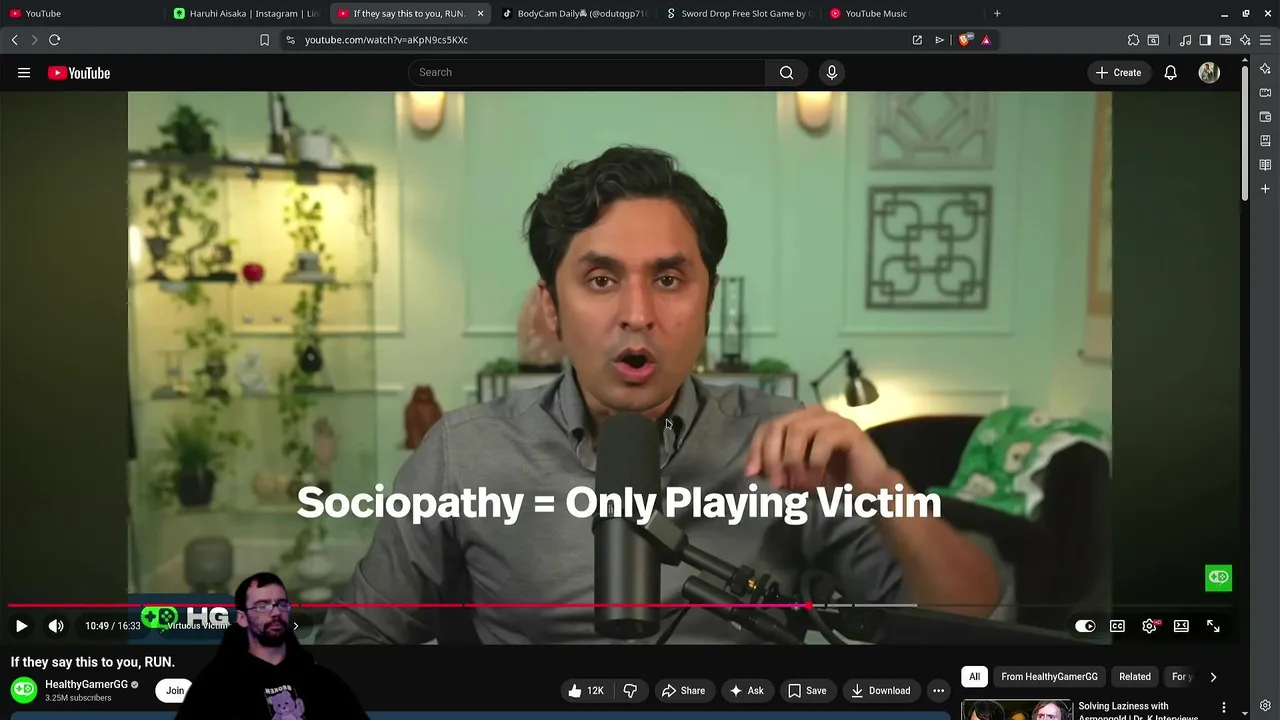Open the YouTube hamburger guide menu

pos(24,73)
